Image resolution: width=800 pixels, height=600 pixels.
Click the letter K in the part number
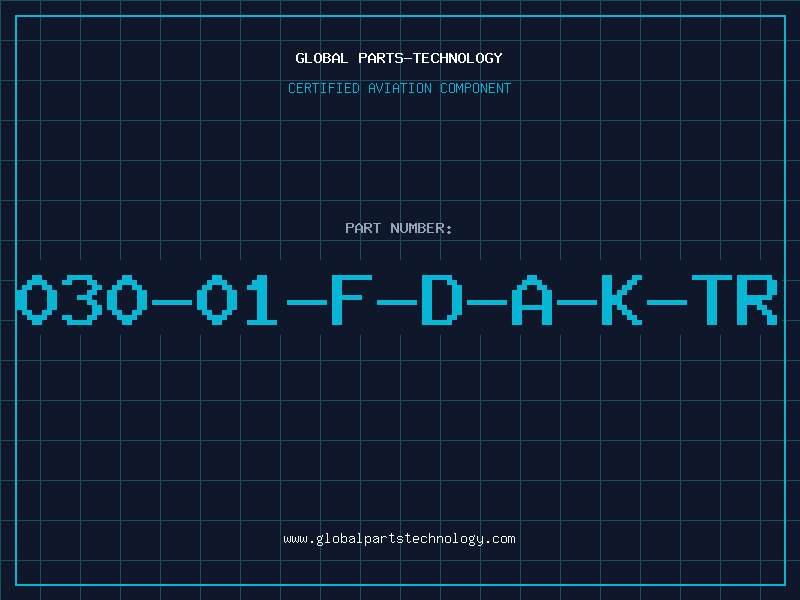(x=621, y=299)
